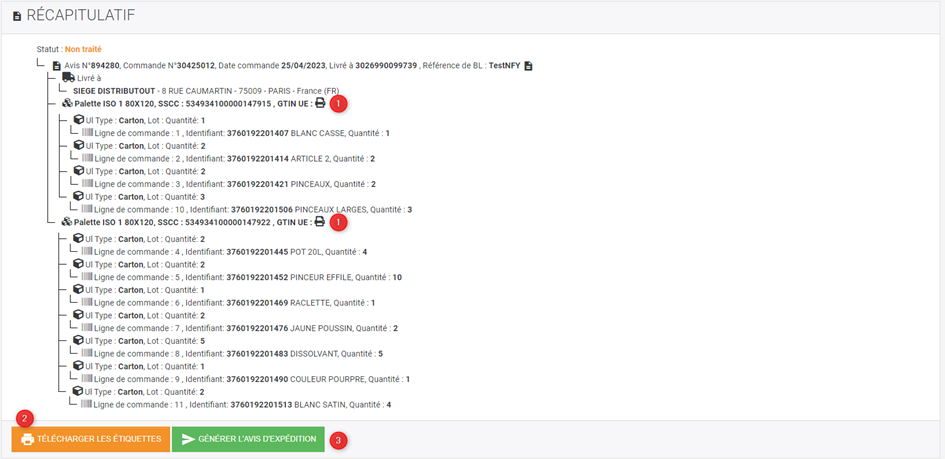Screen dimensions: 945x459
Task: Click pallet icon for SSCC 534934100000147915
Action: coord(67,104)
